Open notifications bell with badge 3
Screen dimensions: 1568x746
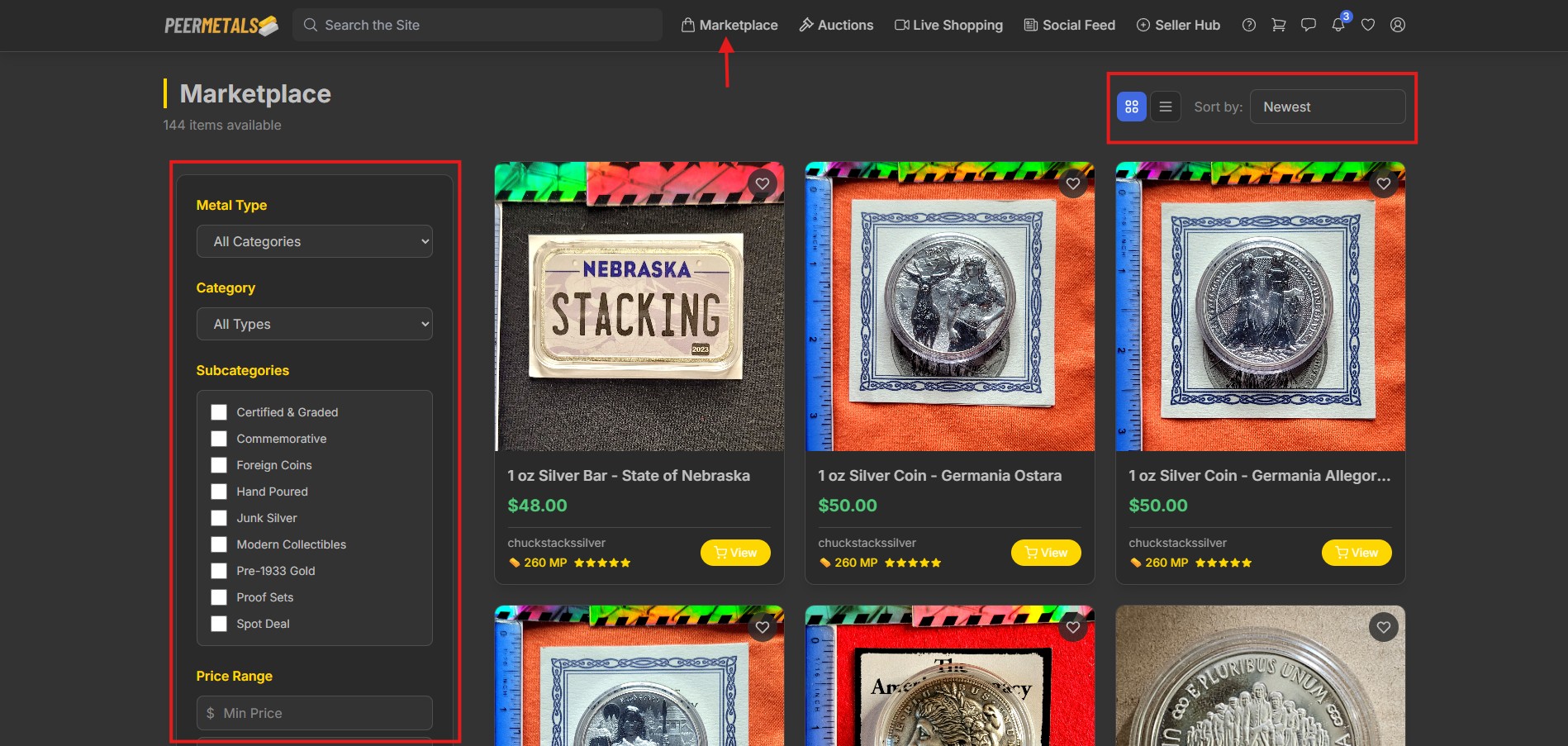pyautogui.click(x=1338, y=25)
